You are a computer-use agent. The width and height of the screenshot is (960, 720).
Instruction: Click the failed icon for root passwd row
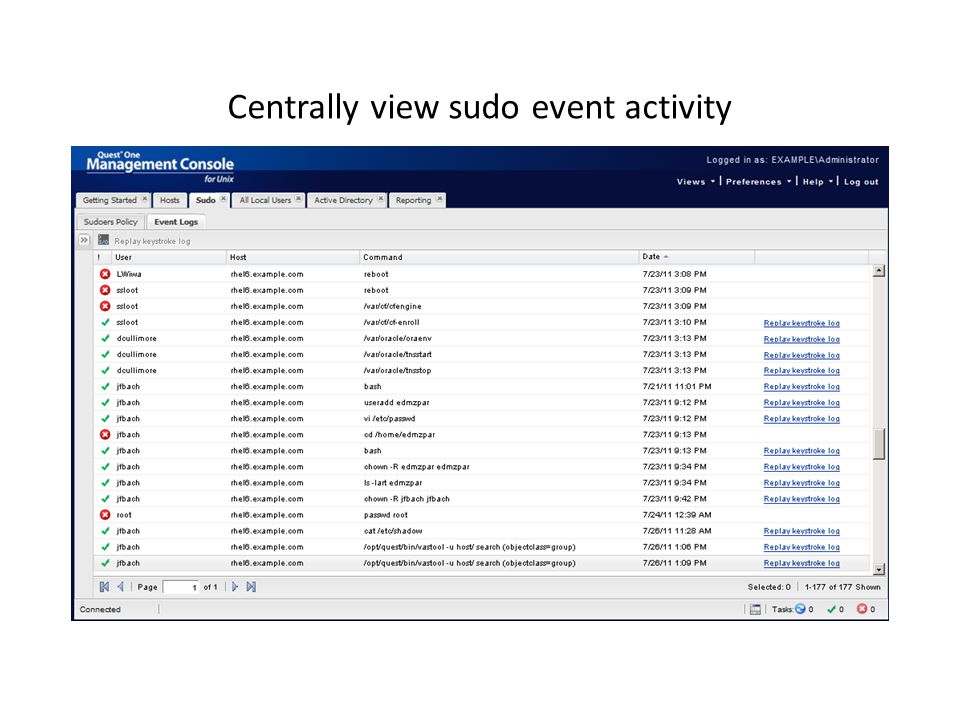tap(105, 515)
